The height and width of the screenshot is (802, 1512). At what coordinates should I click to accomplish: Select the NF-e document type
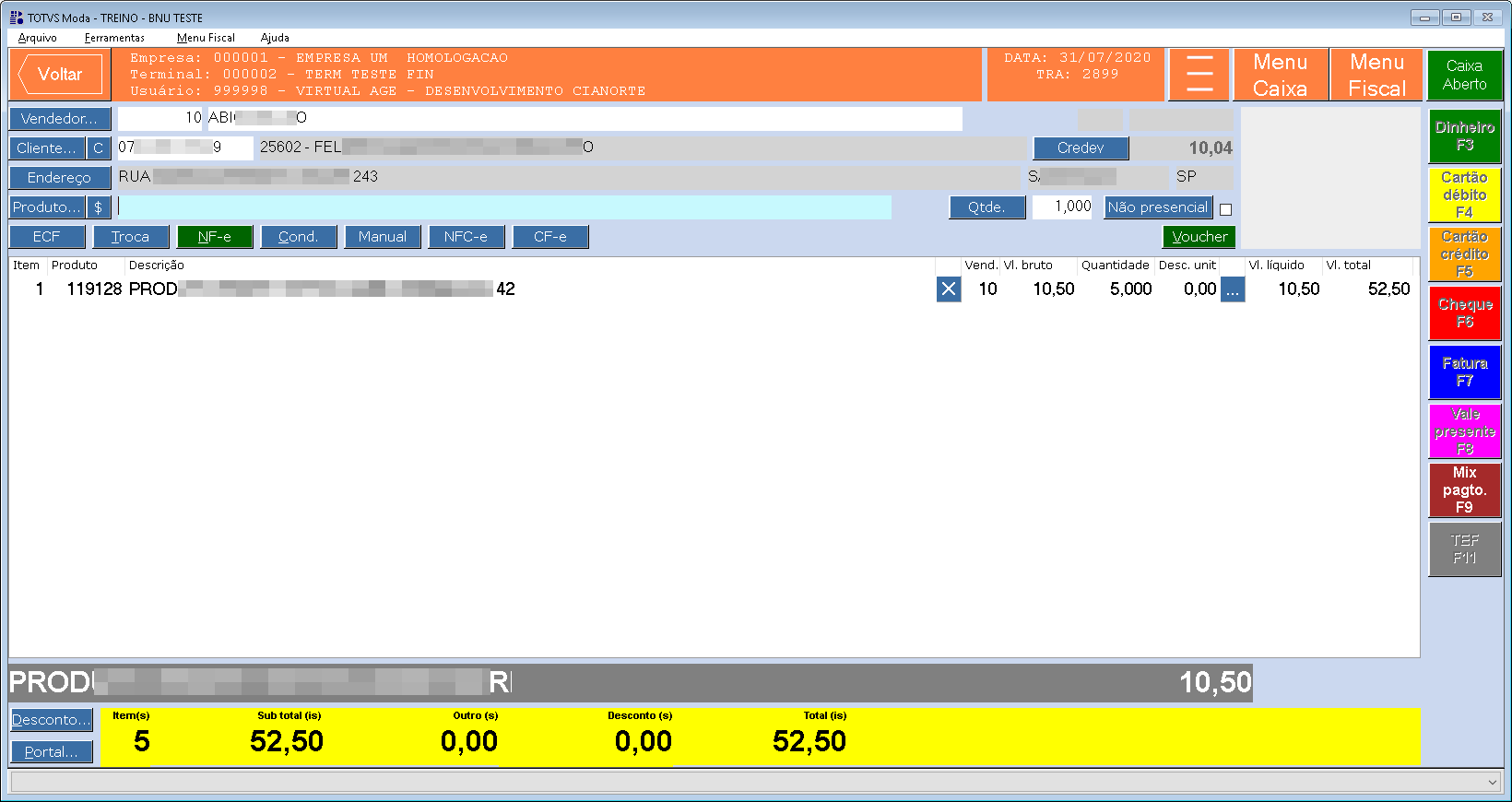pyautogui.click(x=215, y=237)
